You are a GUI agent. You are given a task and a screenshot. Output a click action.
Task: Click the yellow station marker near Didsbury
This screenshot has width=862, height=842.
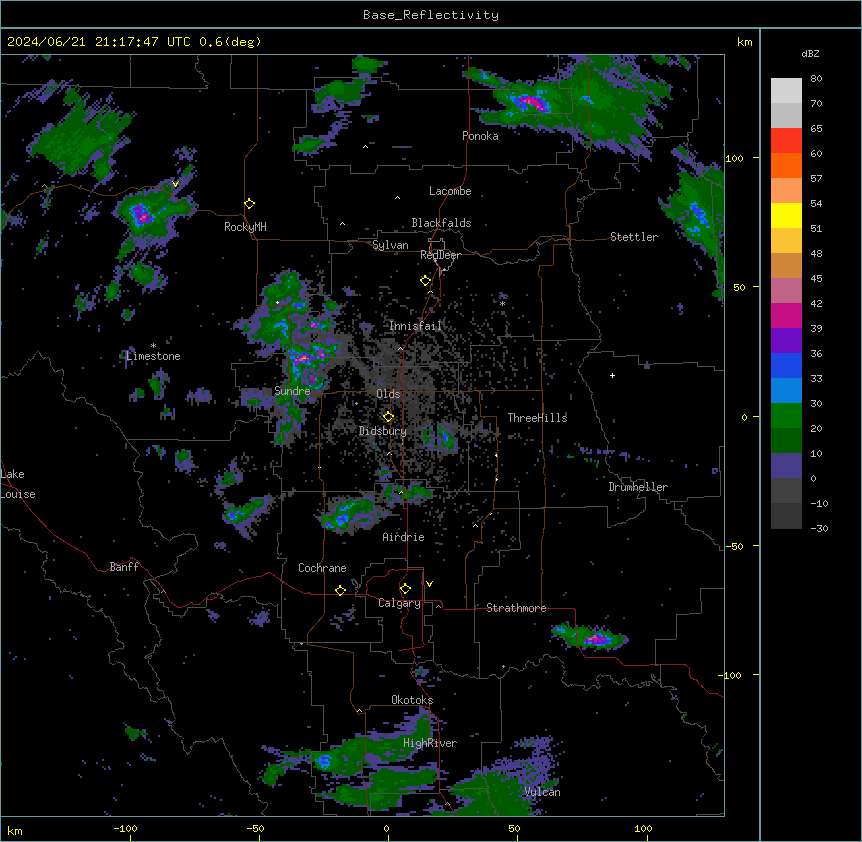[388, 416]
